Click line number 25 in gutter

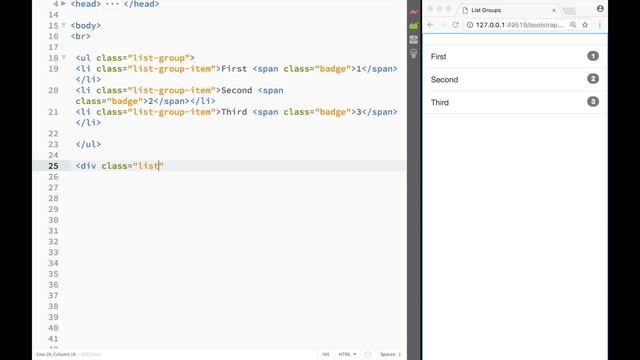click(x=53, y=166)
